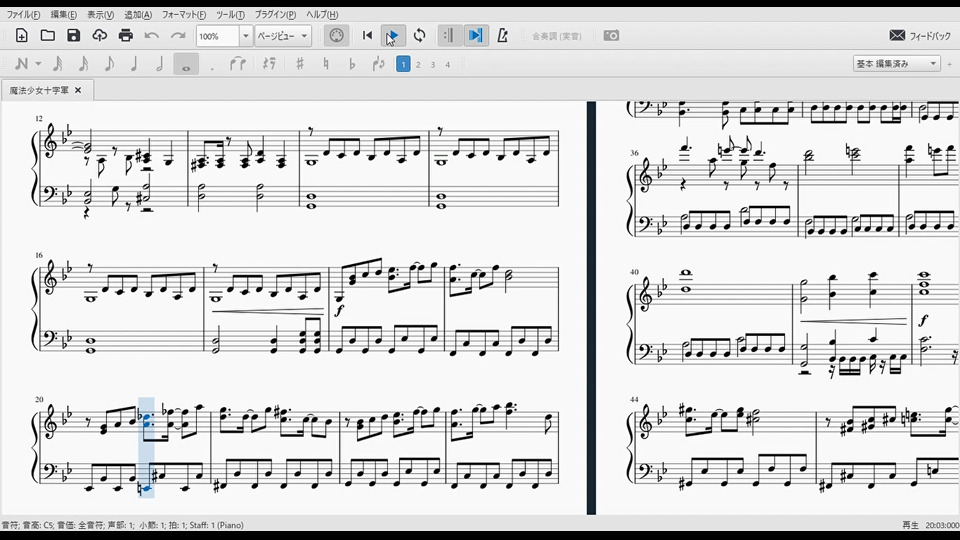
Task: Open the 編集 menu
Action: pos(64,15)
